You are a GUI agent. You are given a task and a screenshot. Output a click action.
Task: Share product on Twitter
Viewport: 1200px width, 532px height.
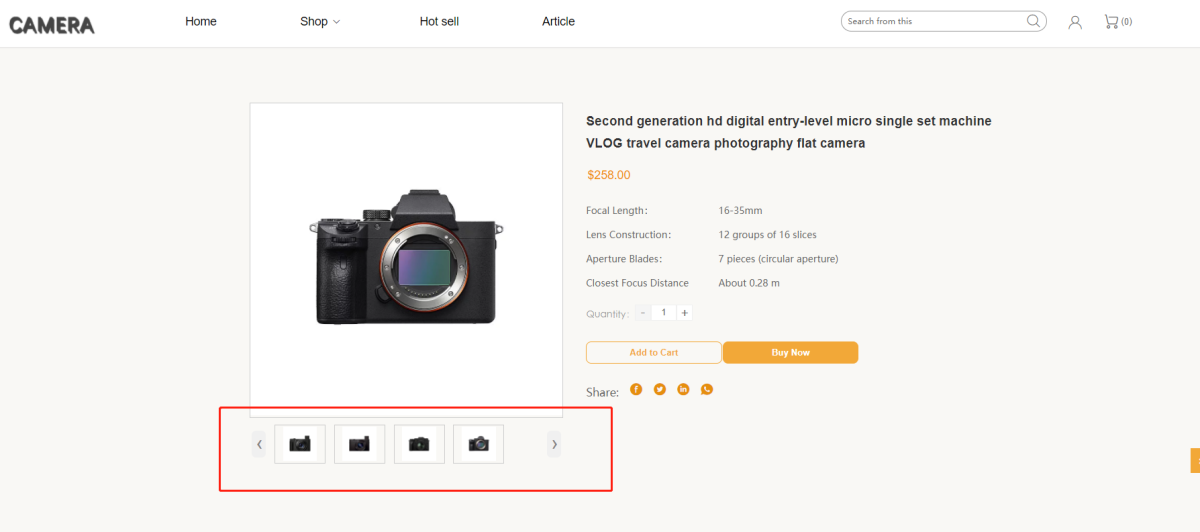click(660, 389)
